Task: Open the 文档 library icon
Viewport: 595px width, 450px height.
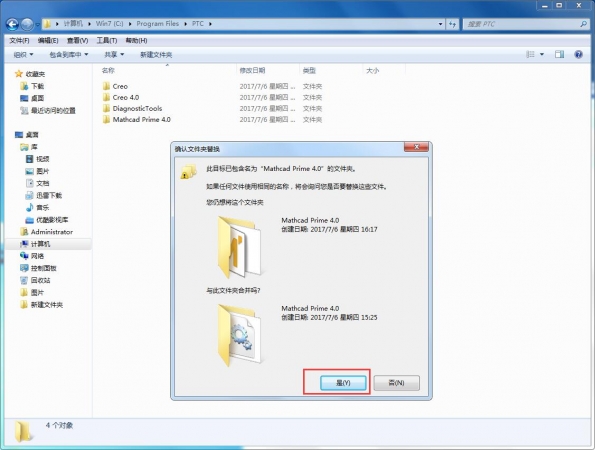Action: [x=30, y=183]
